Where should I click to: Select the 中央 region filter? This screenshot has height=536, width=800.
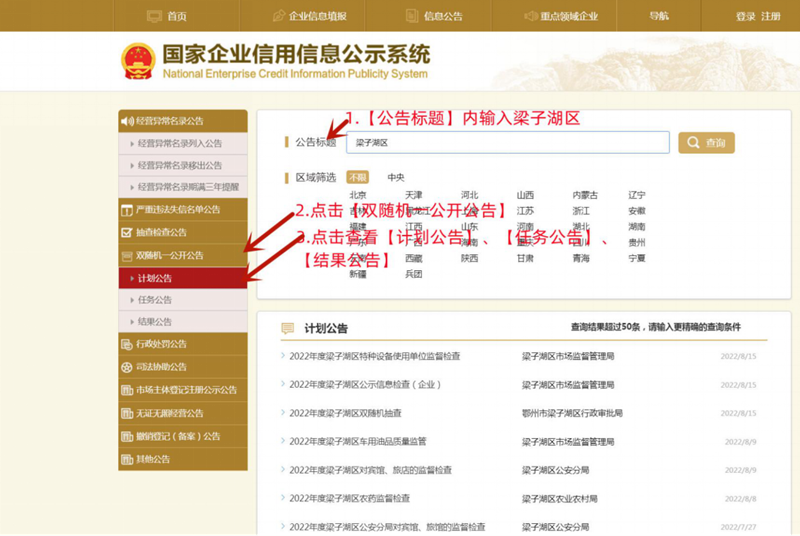(395, 177)
